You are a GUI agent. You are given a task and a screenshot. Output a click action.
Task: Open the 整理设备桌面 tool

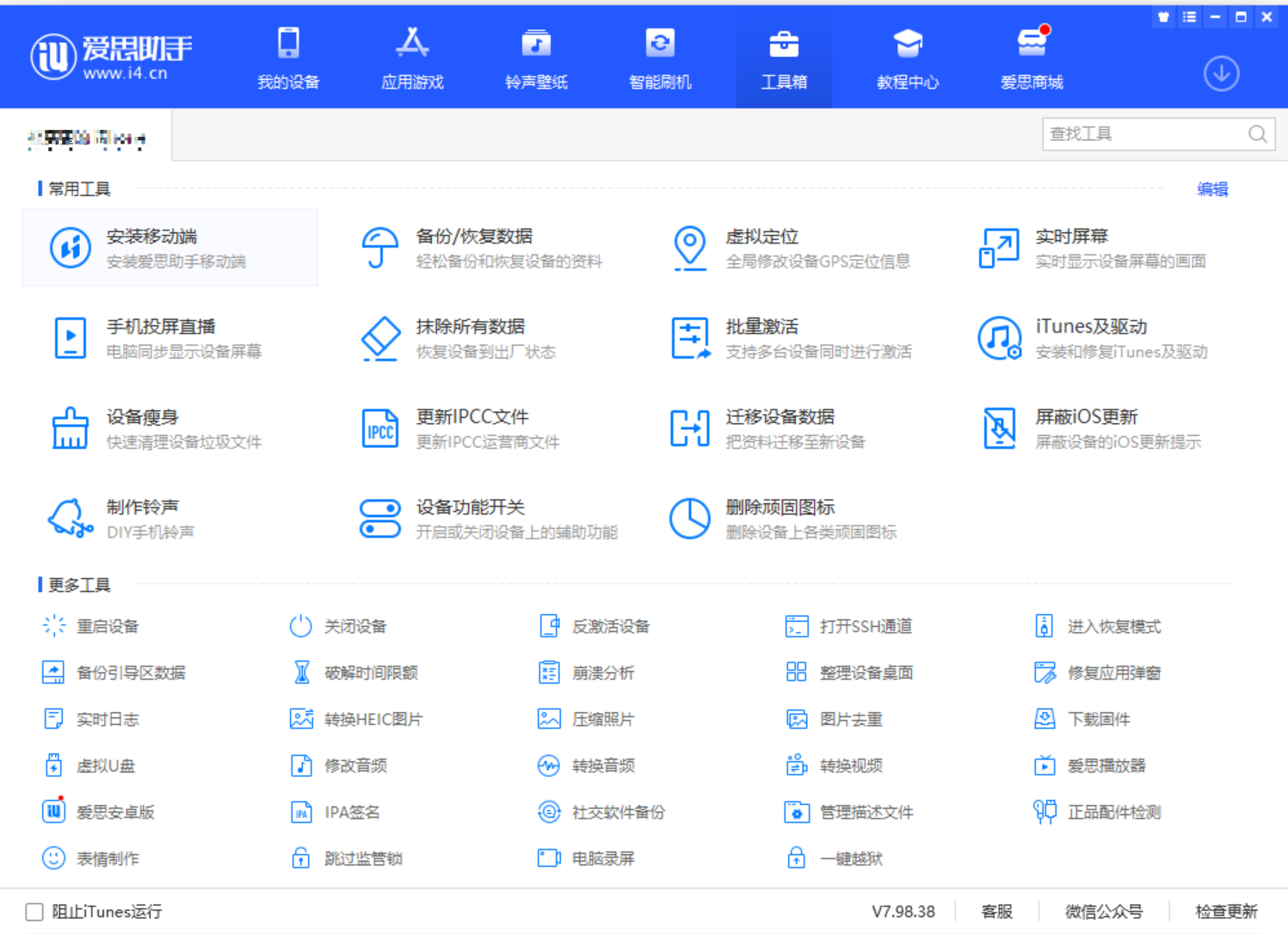[x=849, y=673]
